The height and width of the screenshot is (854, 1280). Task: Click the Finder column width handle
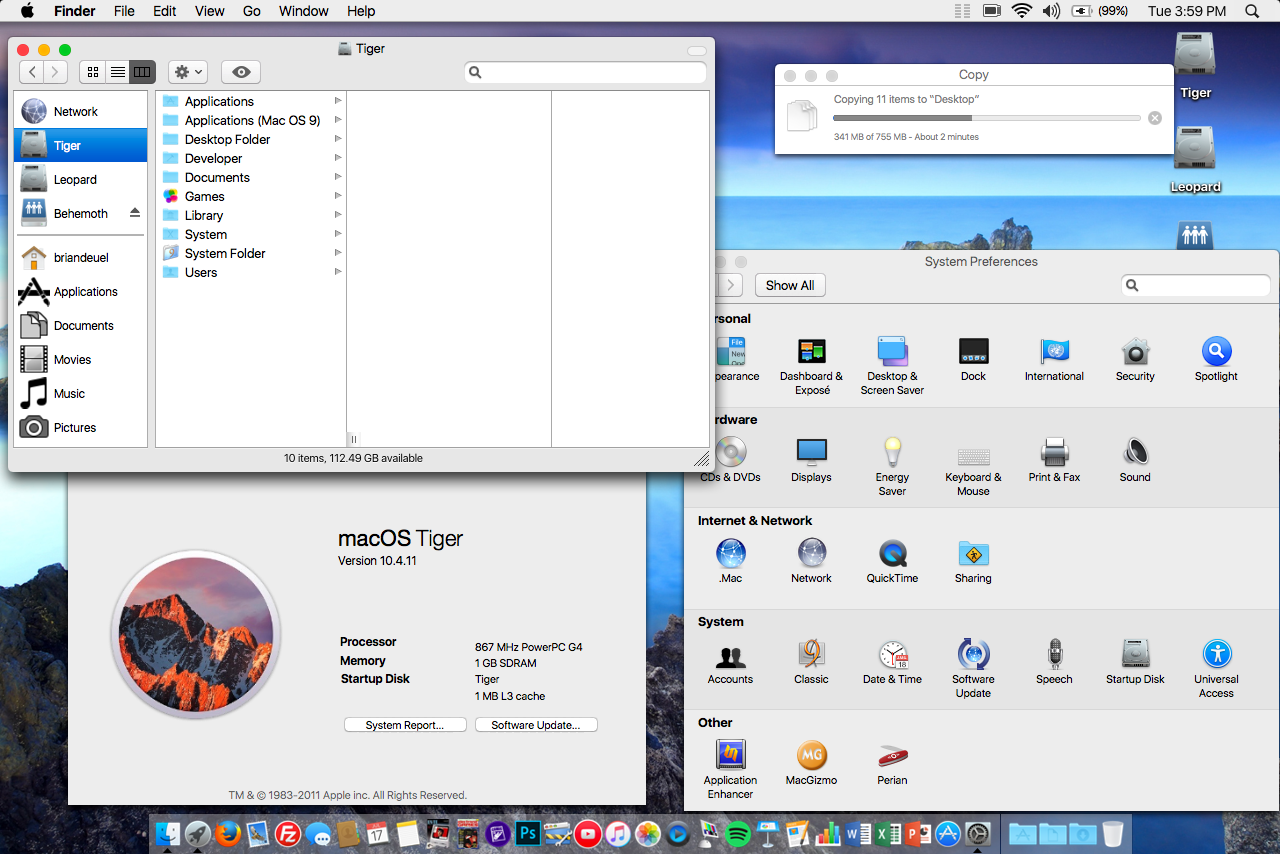click(x=353, y=439)
